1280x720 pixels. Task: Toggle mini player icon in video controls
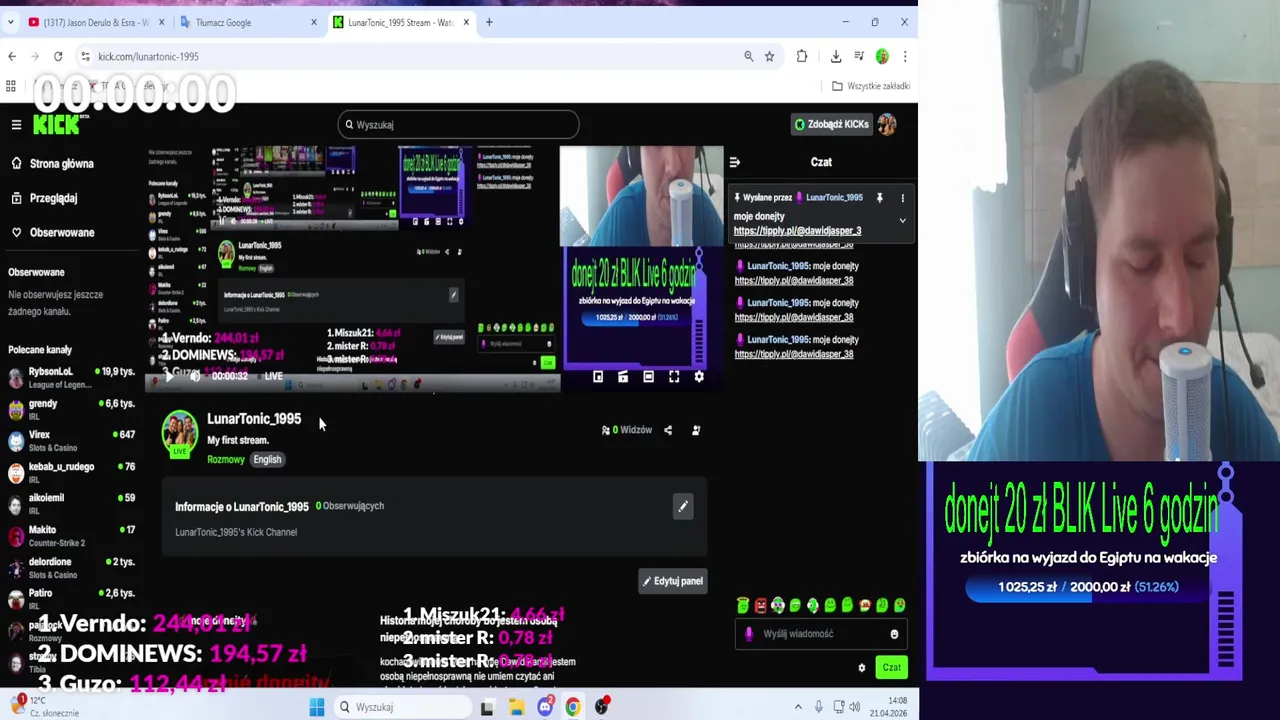pyautogui.click(x=598, y=377)
